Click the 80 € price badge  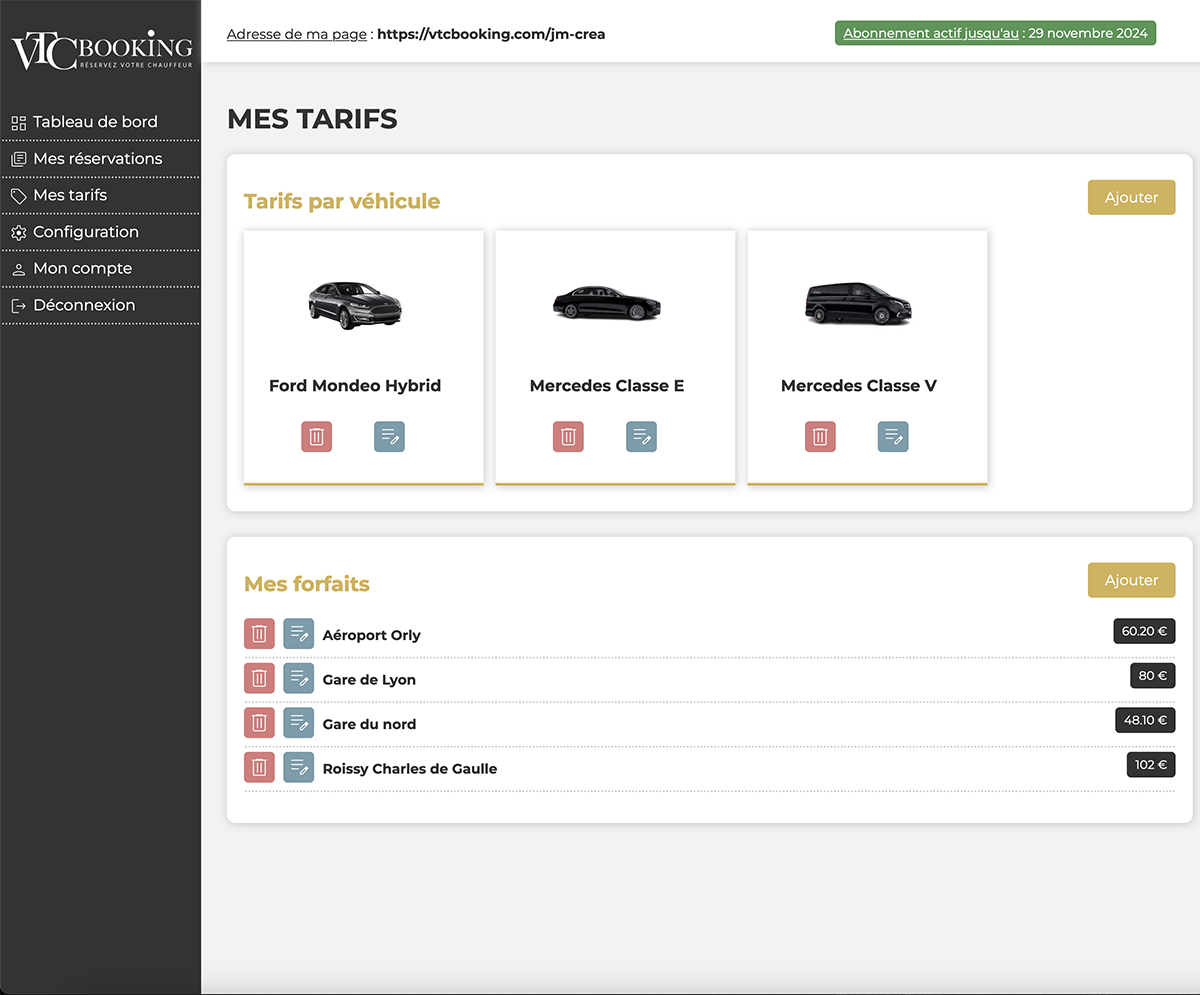1152,675
